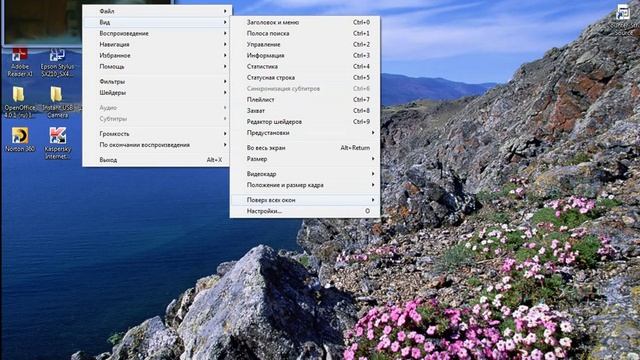Select the Norton 360 desktop icon
Viewport: 640px width, 360px height.
(x=20, y=140)
